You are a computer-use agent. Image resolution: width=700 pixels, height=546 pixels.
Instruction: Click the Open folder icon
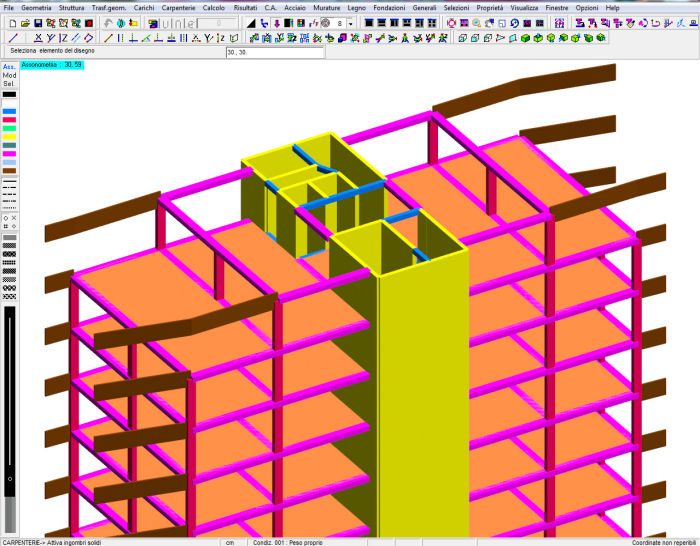(24, 22)
